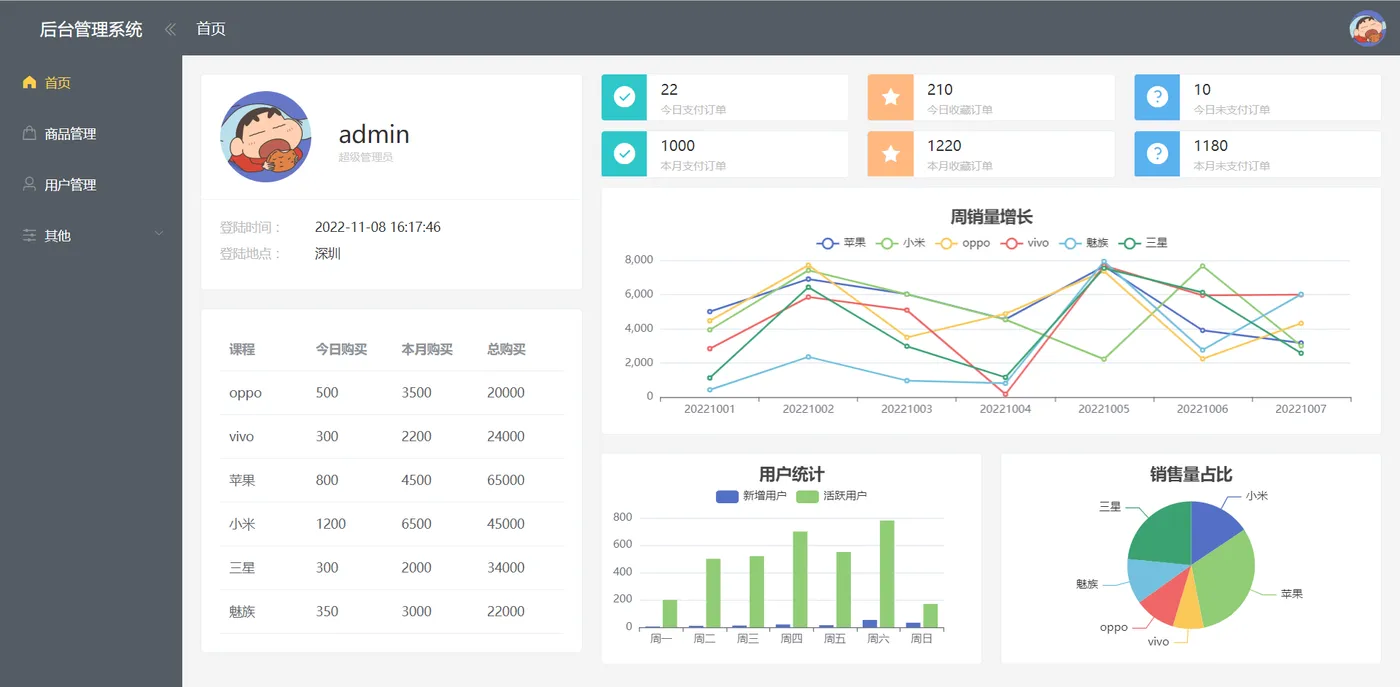
Task: Click the shopping bag icon beside 商品管理
Action: tap(29, 133)
